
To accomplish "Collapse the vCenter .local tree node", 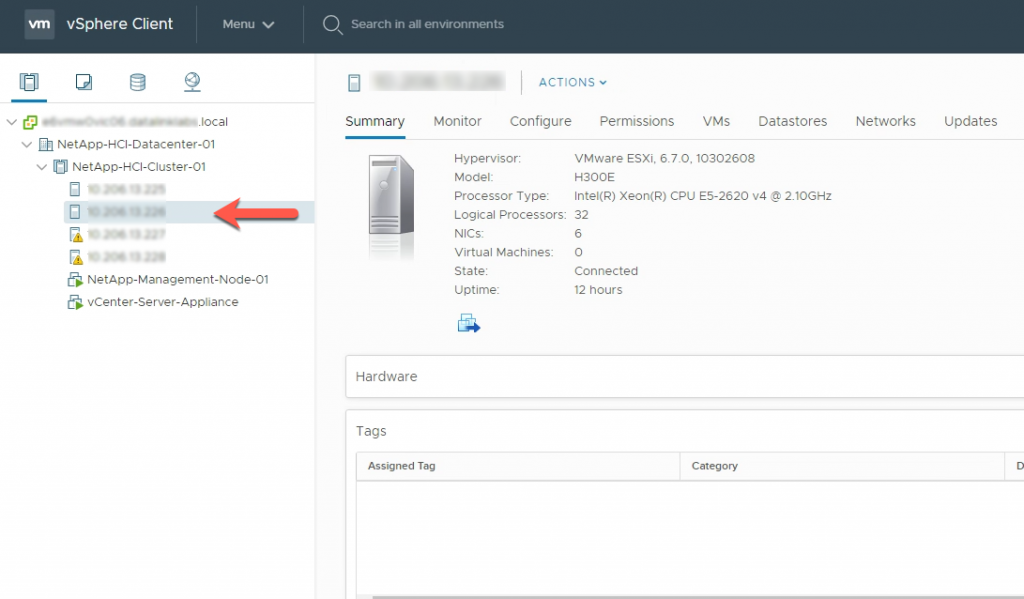I will 12,122.
